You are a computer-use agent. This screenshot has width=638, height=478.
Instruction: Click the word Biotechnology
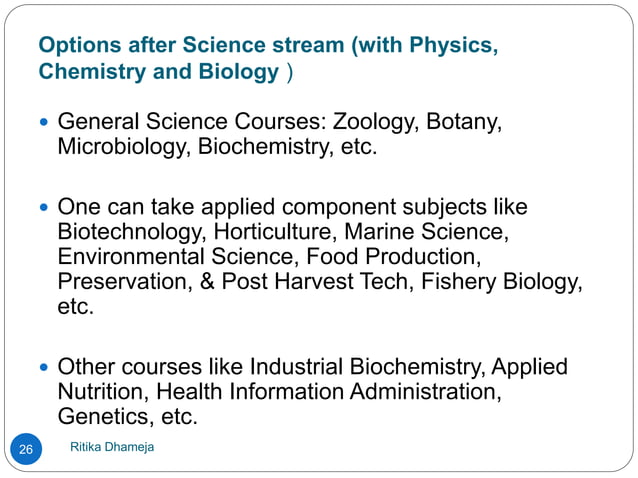131,232
